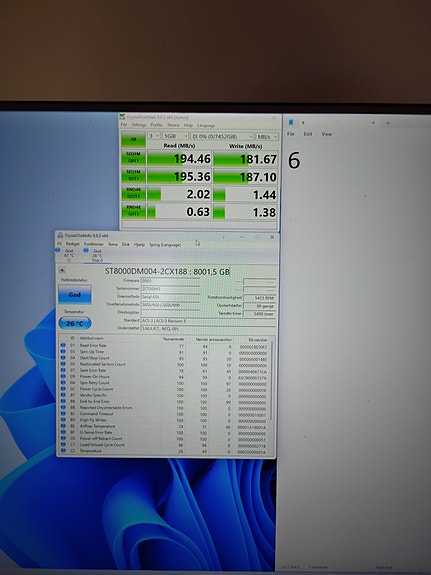The width and height of the screenshot is (431, 575).
Task: Click the previous disk arrow icon
Action: pyautogui.click(x=62, y=270)
